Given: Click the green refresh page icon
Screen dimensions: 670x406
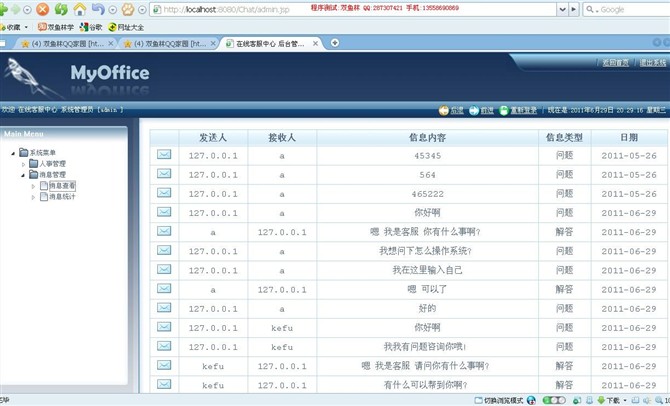Looking at the screenshot, I should click(x=61, y=9).
